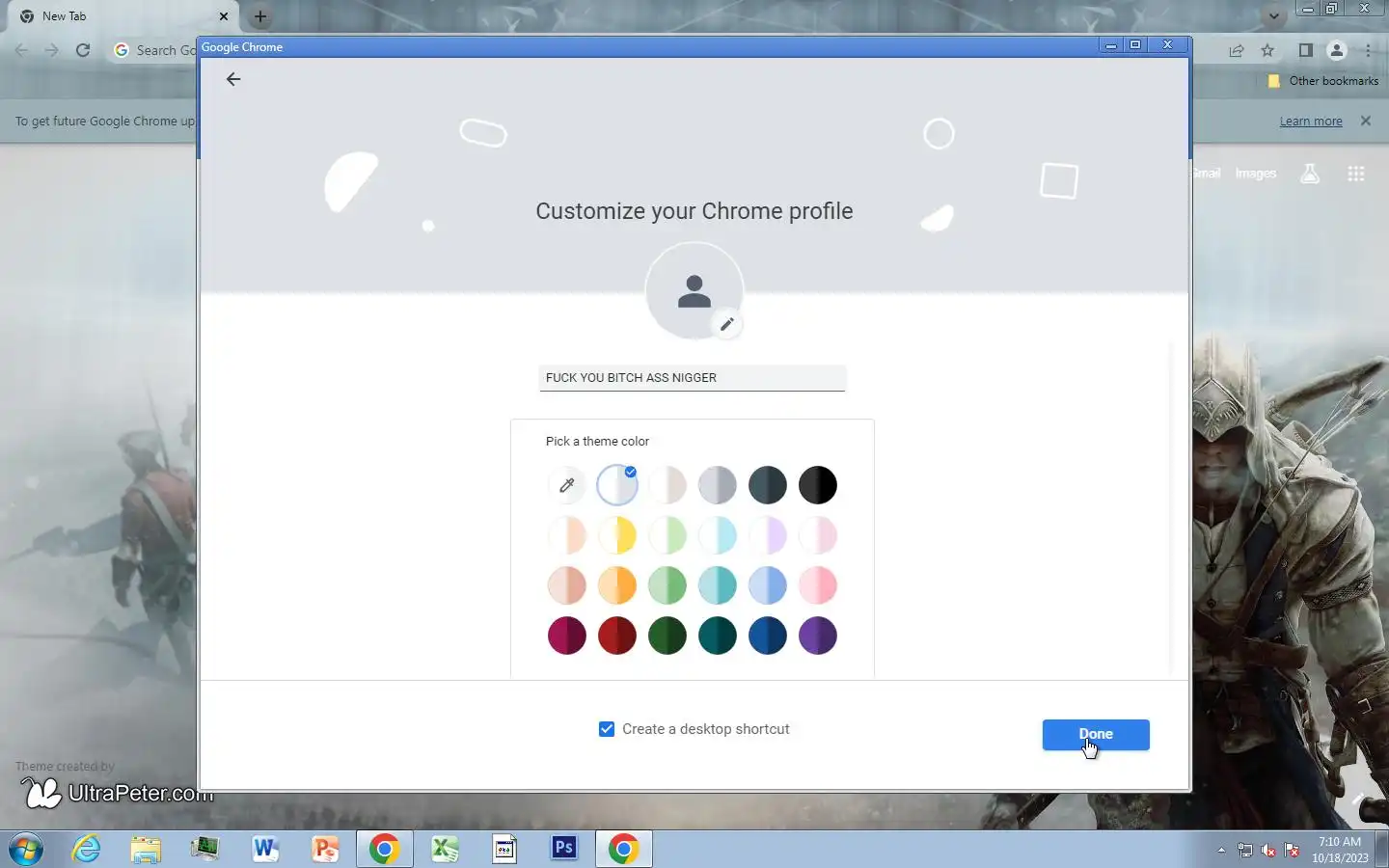
Task: Choose the dark teal theme color
Action: (x=718, y=636)
